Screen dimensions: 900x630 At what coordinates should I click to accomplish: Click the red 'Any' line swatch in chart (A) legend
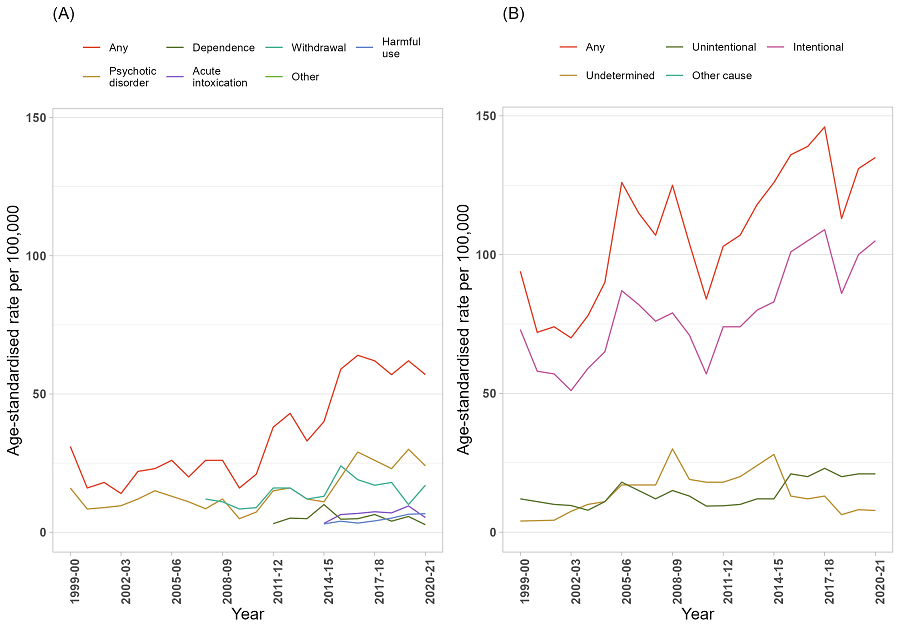pos(91,48)
